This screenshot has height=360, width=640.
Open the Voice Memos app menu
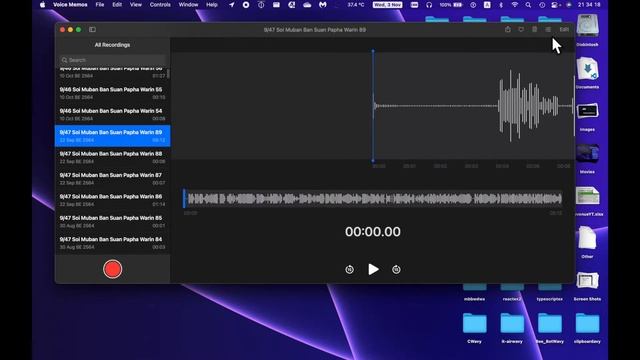pyautogui.click(x=70, y=5)
